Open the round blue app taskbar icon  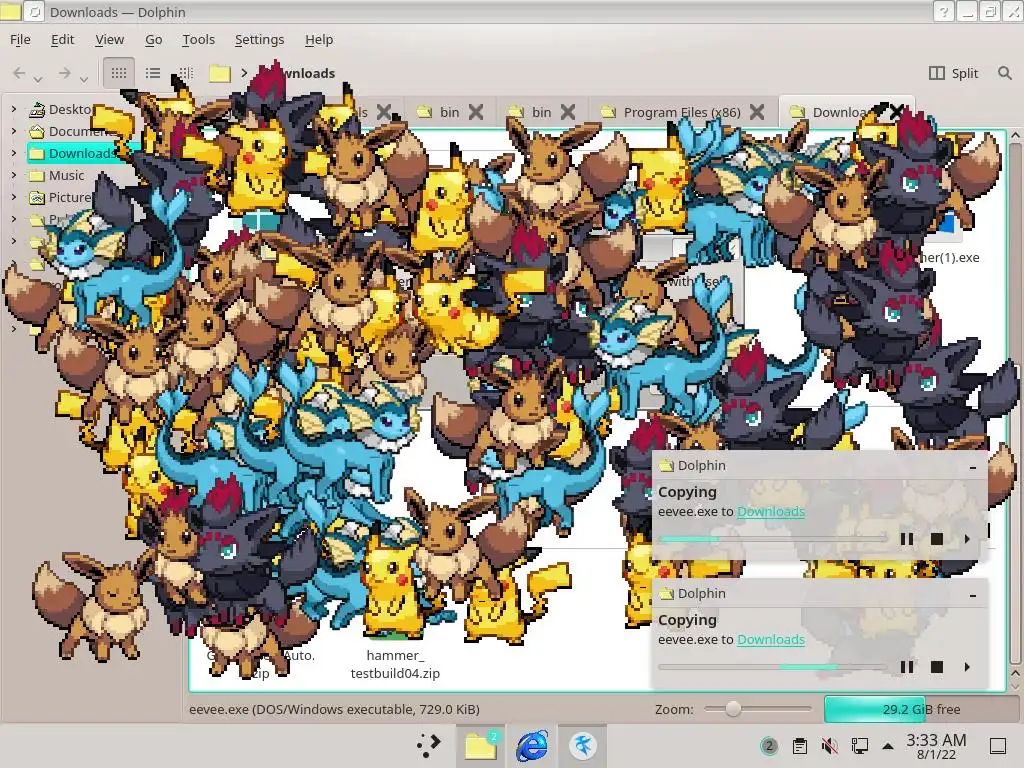[583, 745]
